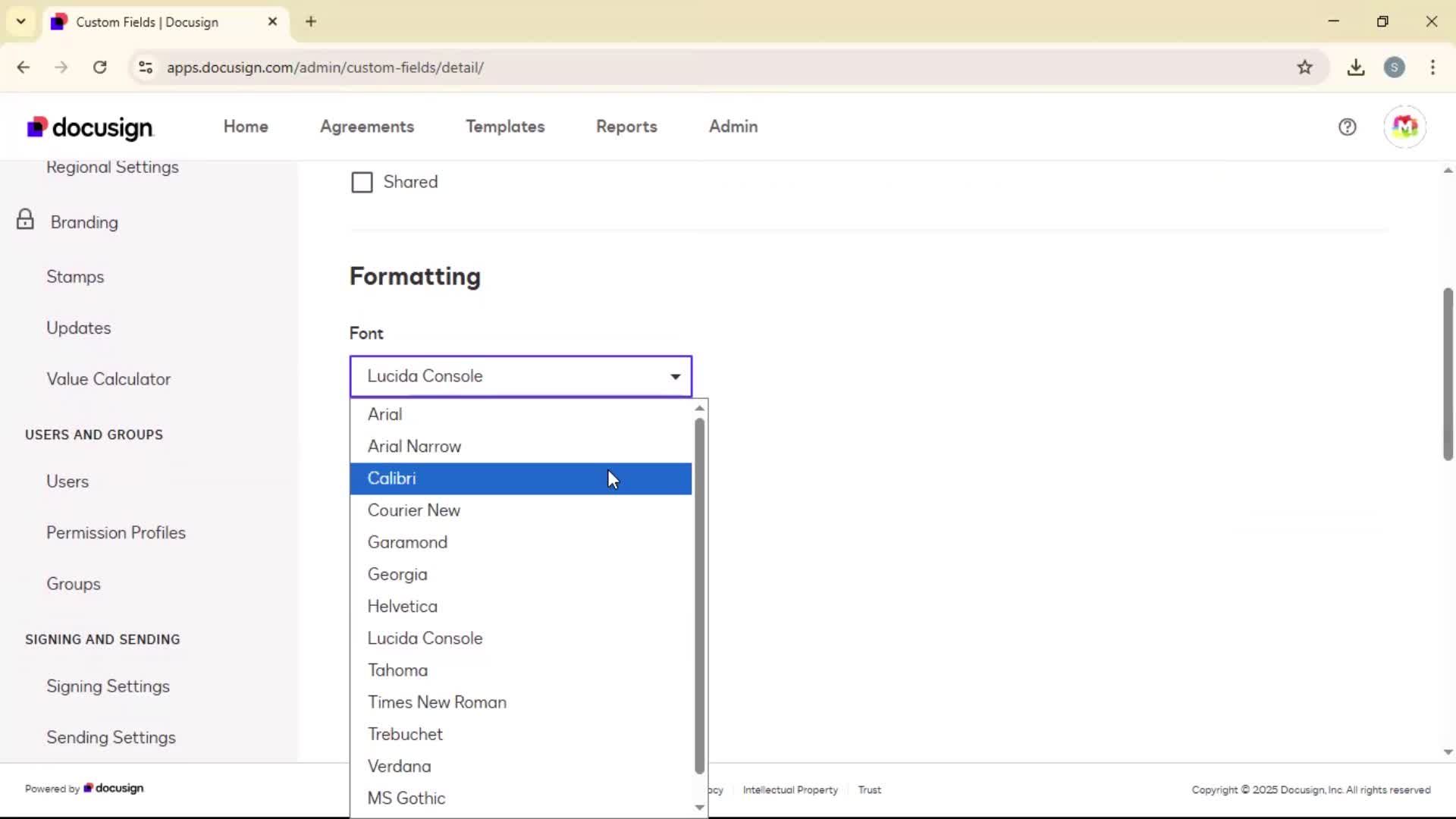Viewport: 1456px width, 819px height.
Task: Open Permission Profiles
Action: coord(116,532)
